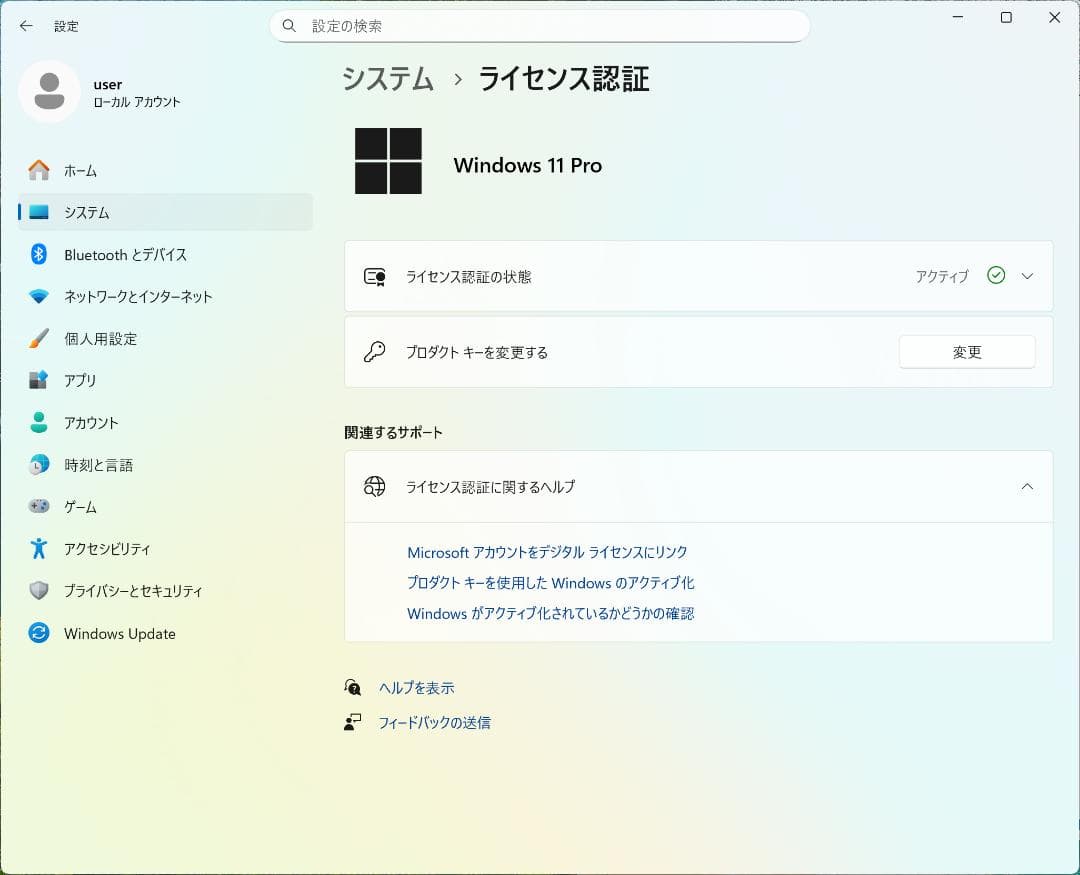Click the back arrow navigation icon
Screen dimensions: 1080x875
(26, 26)
